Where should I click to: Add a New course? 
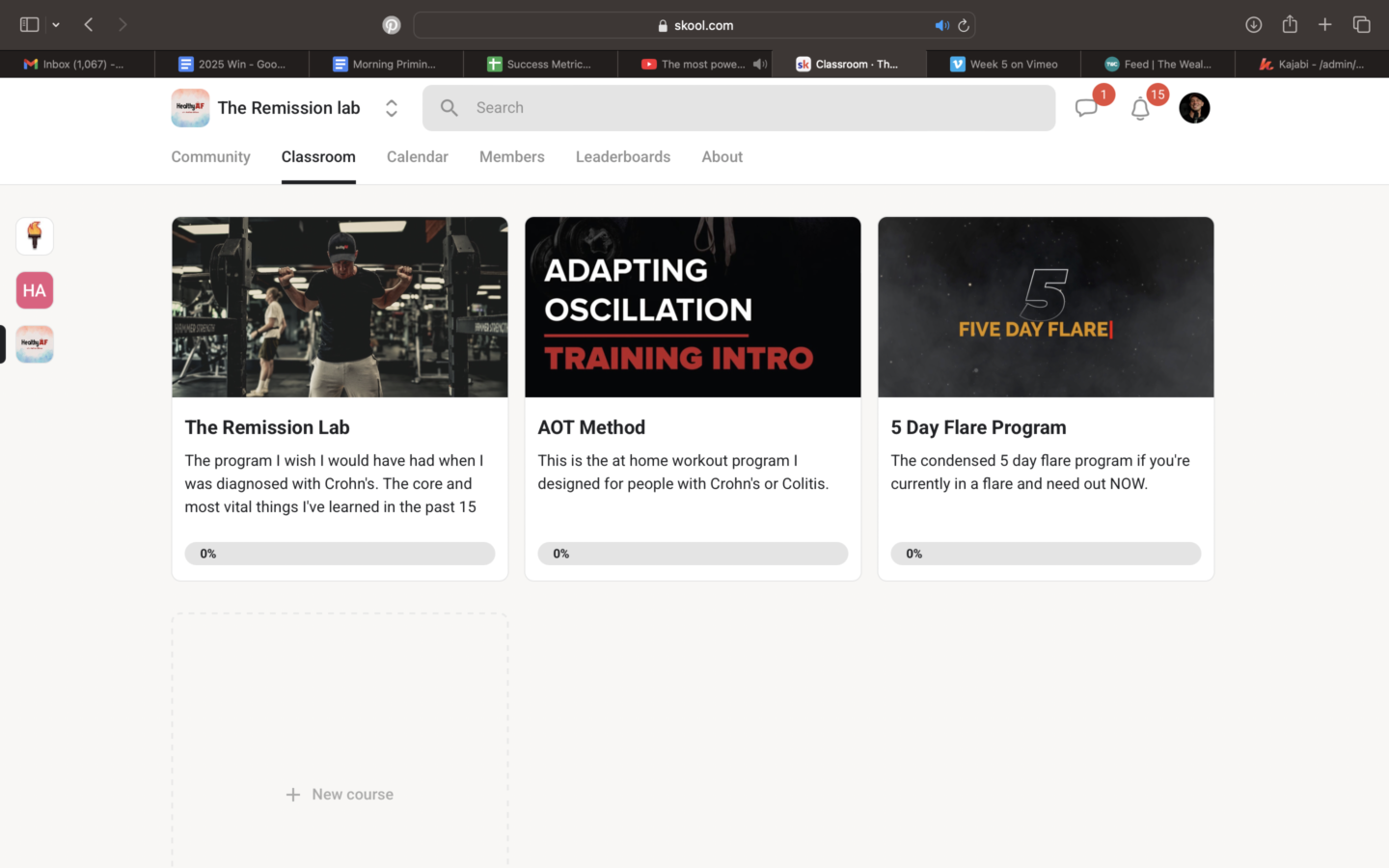340,794
